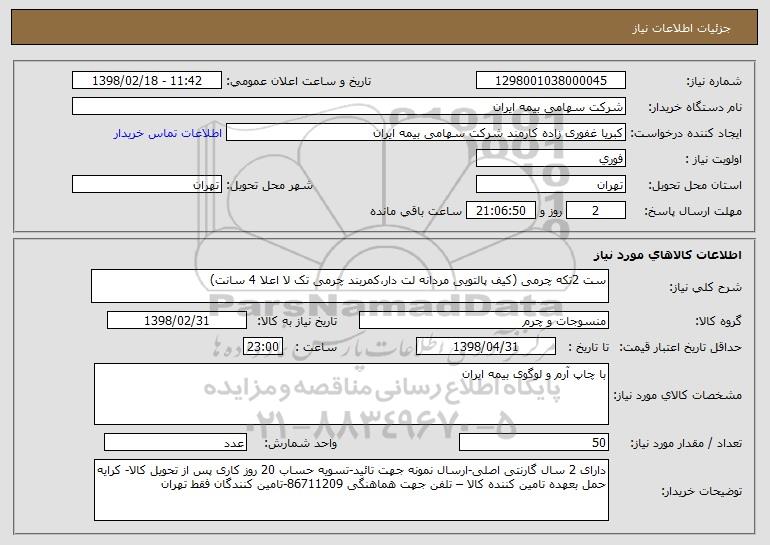Click the label مشخصات کالای مورد نیاز
770x545 pixels.
(678, 395)
